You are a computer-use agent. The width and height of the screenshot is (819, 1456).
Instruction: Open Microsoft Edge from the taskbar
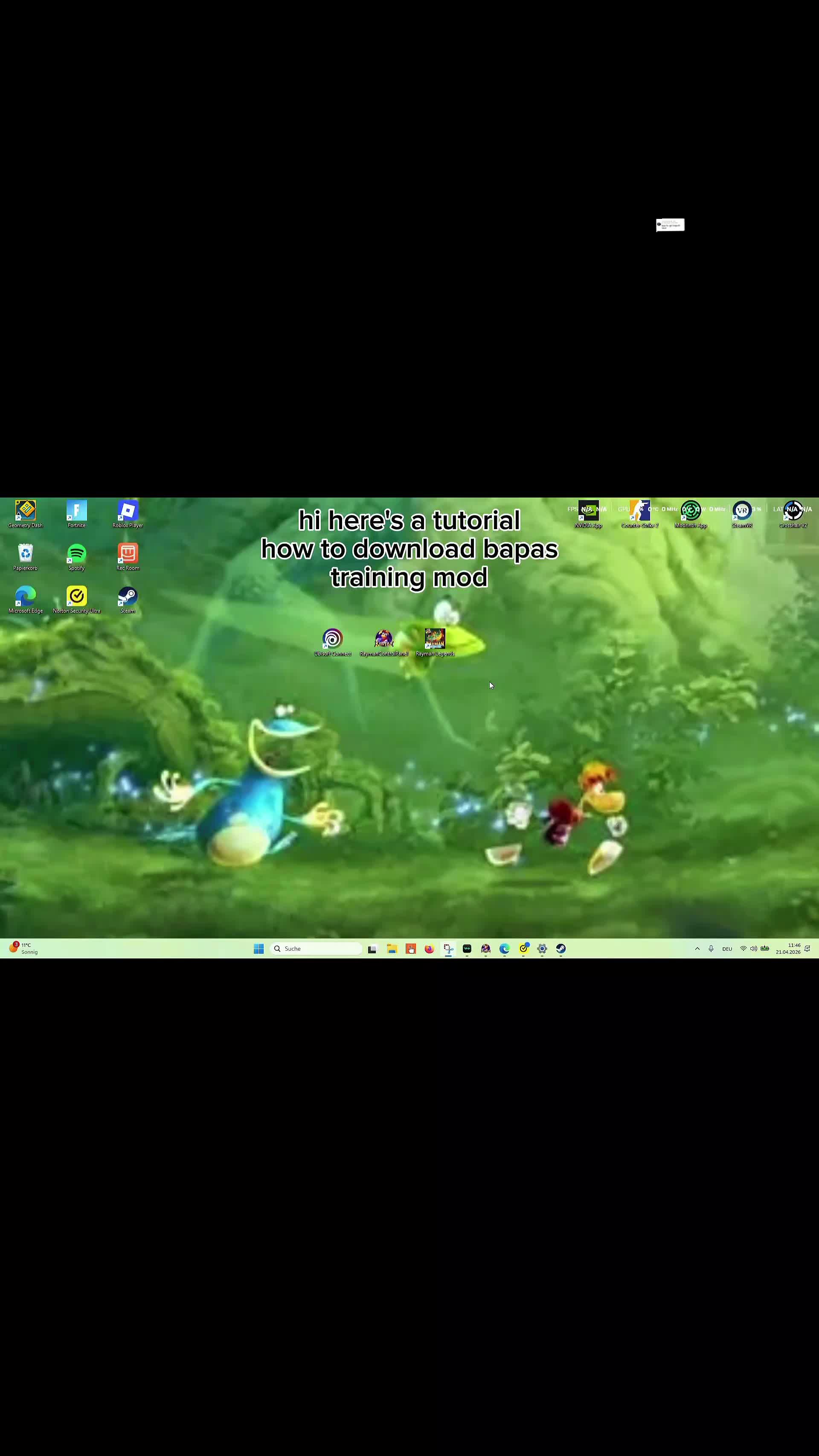504,949
